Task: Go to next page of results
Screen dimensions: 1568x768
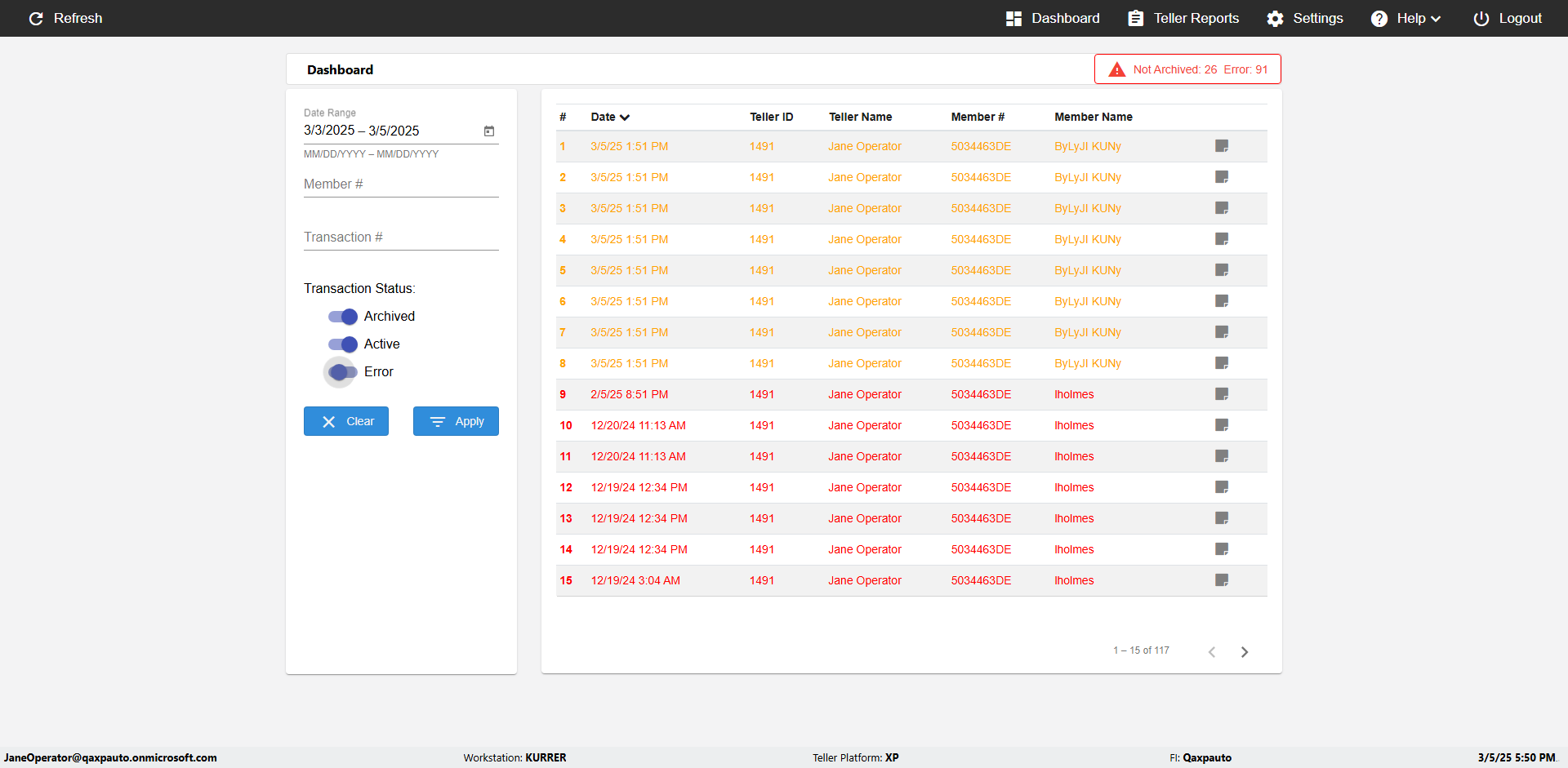Action: click(x=1245, y=651)
